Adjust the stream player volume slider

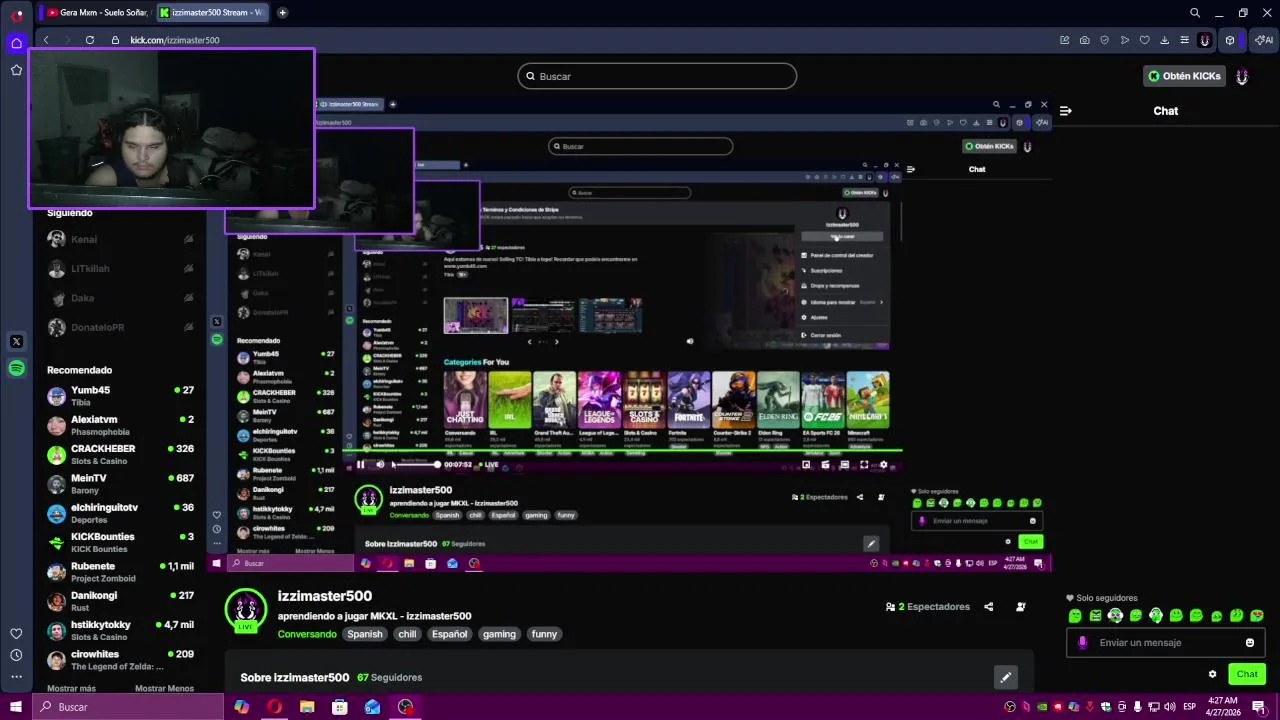(x=415, y=464)
